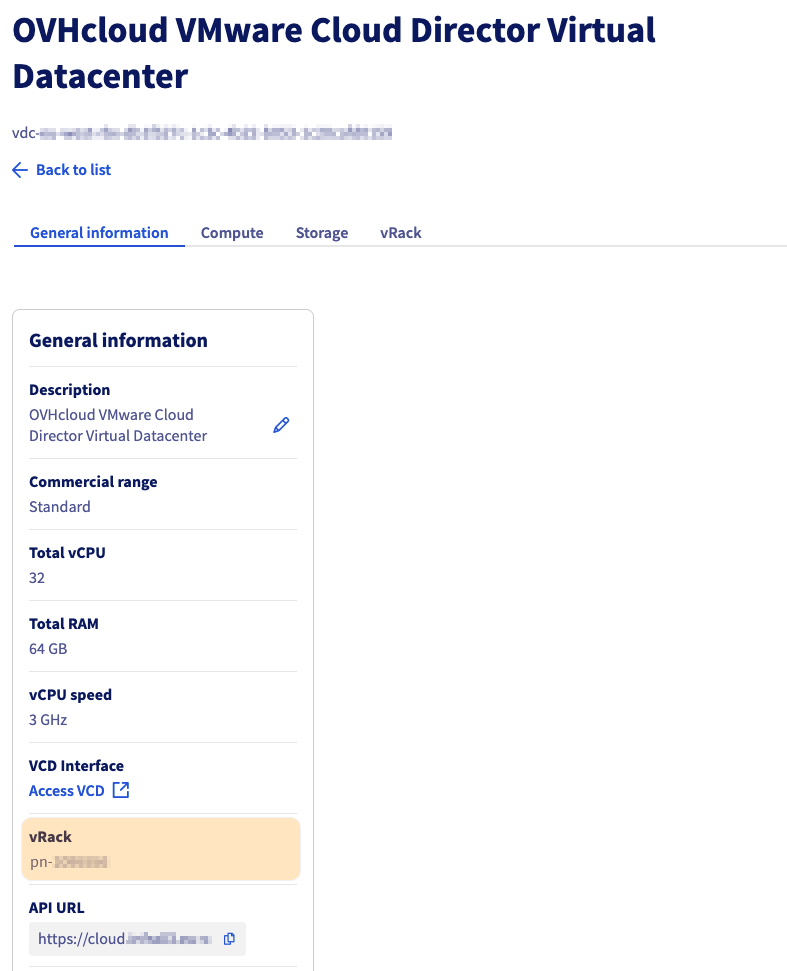Screen dimensions: 787x971
Task: Go to the Storage tab
Action: [x=322, y=233]
